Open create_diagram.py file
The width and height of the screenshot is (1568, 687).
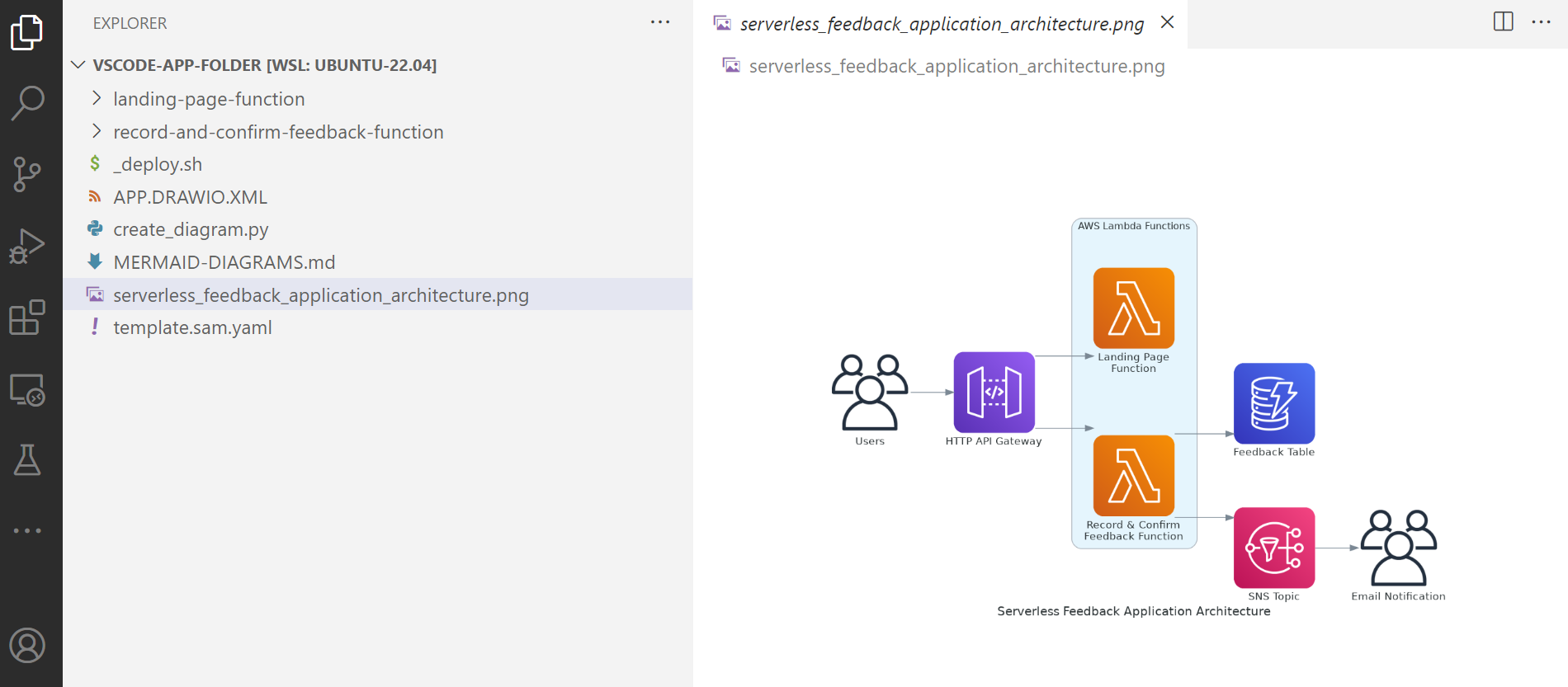click(377, 229)
